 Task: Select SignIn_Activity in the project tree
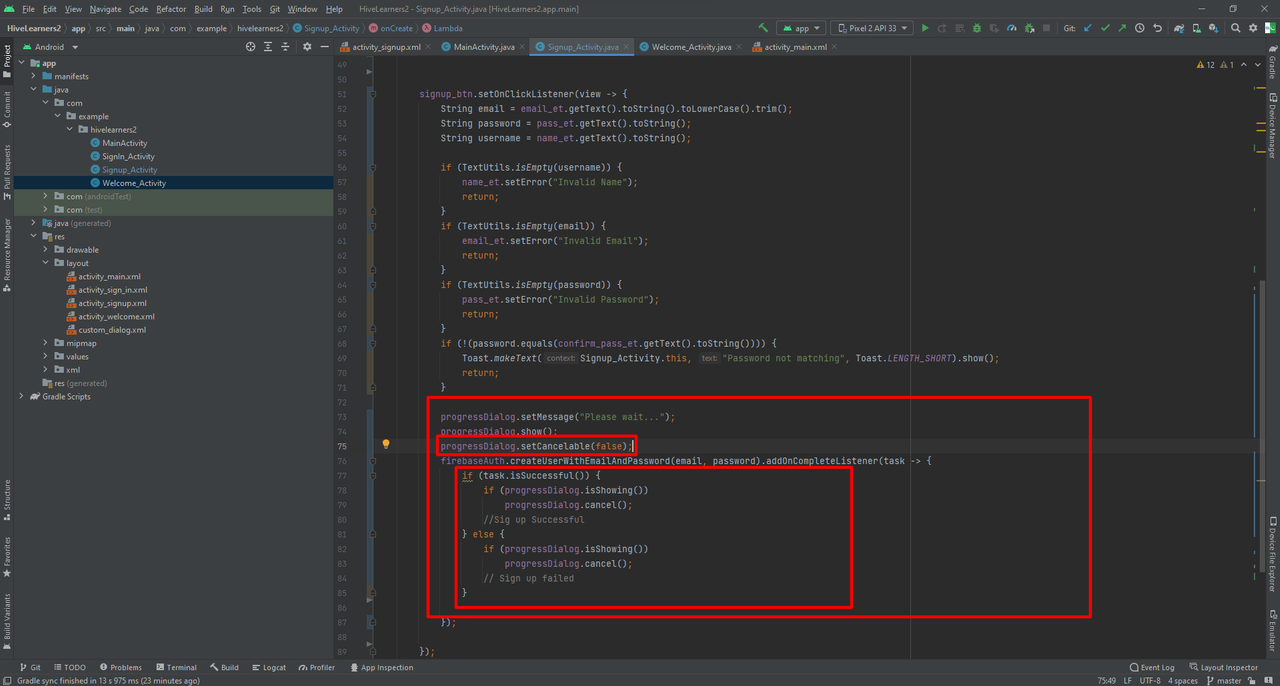coord(128,156)
